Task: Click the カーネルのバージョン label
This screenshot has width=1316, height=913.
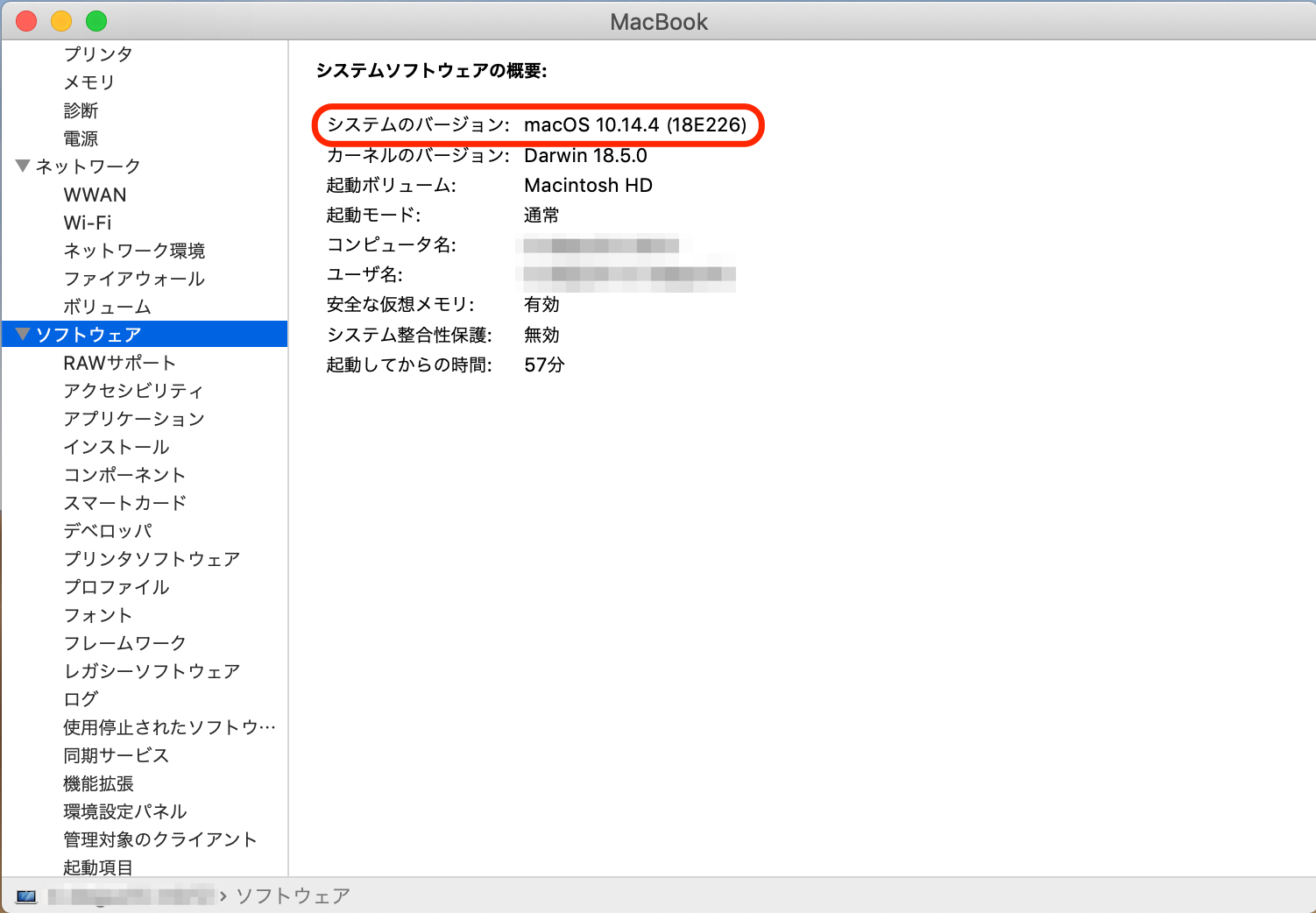Action: pos(418,155)
